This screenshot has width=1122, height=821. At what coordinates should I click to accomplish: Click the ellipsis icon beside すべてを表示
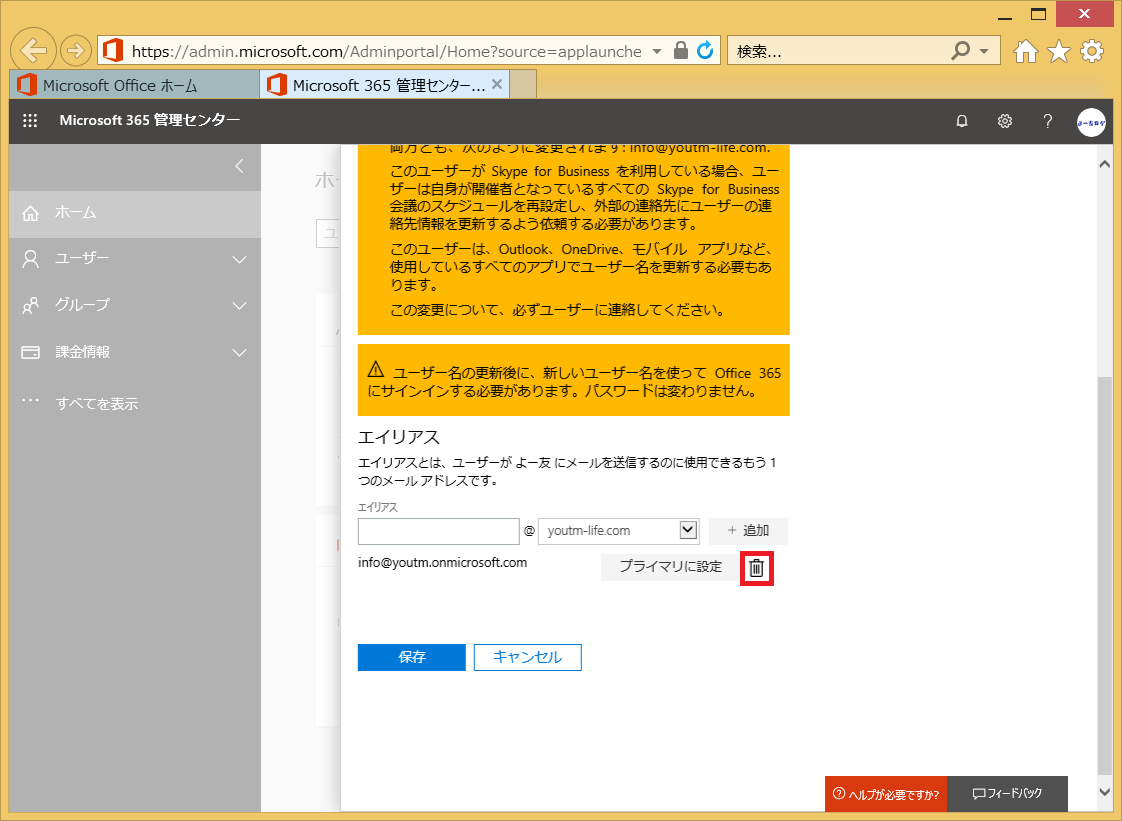(30, 400)
